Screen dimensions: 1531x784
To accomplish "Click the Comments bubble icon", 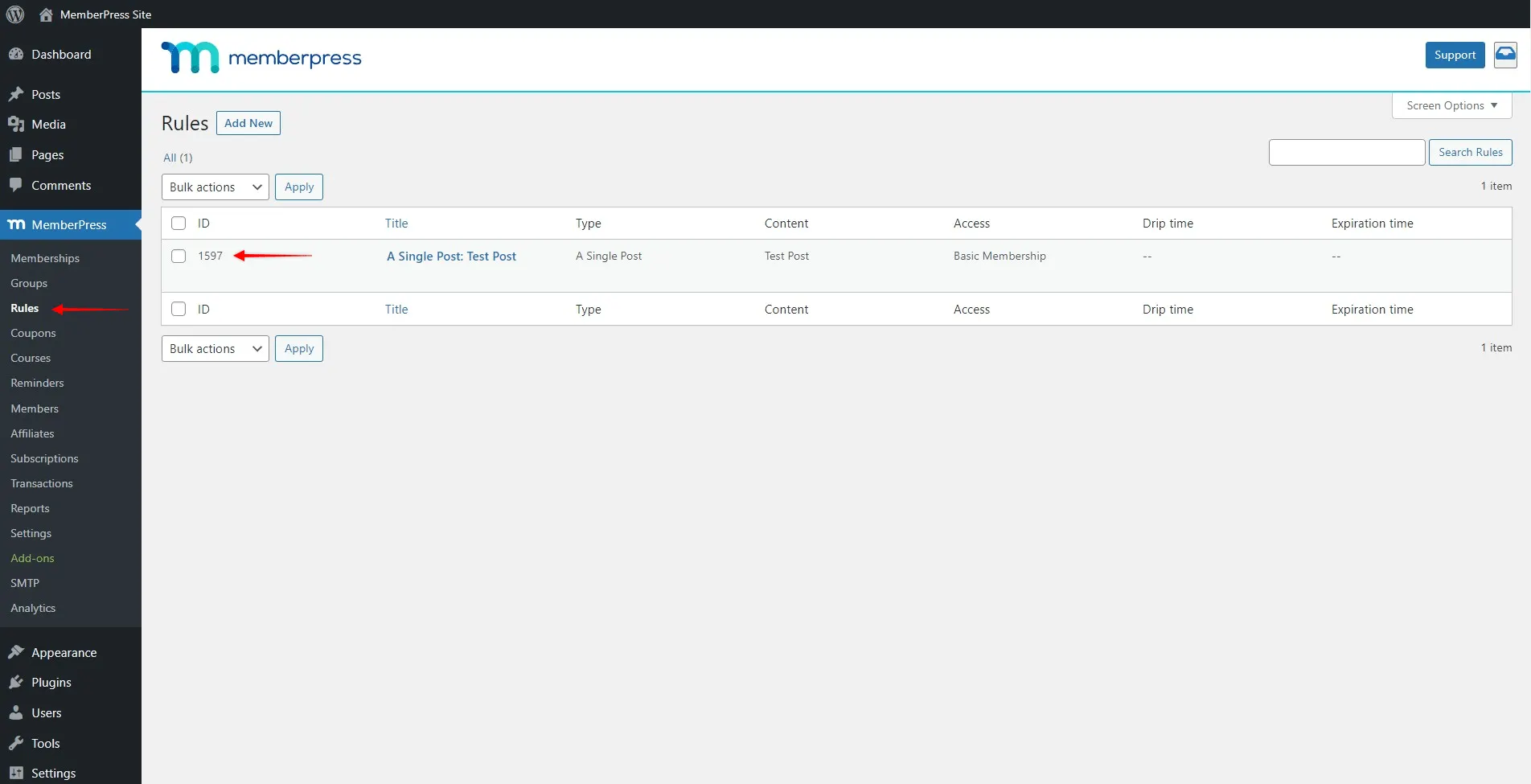I will pos(16,185).
